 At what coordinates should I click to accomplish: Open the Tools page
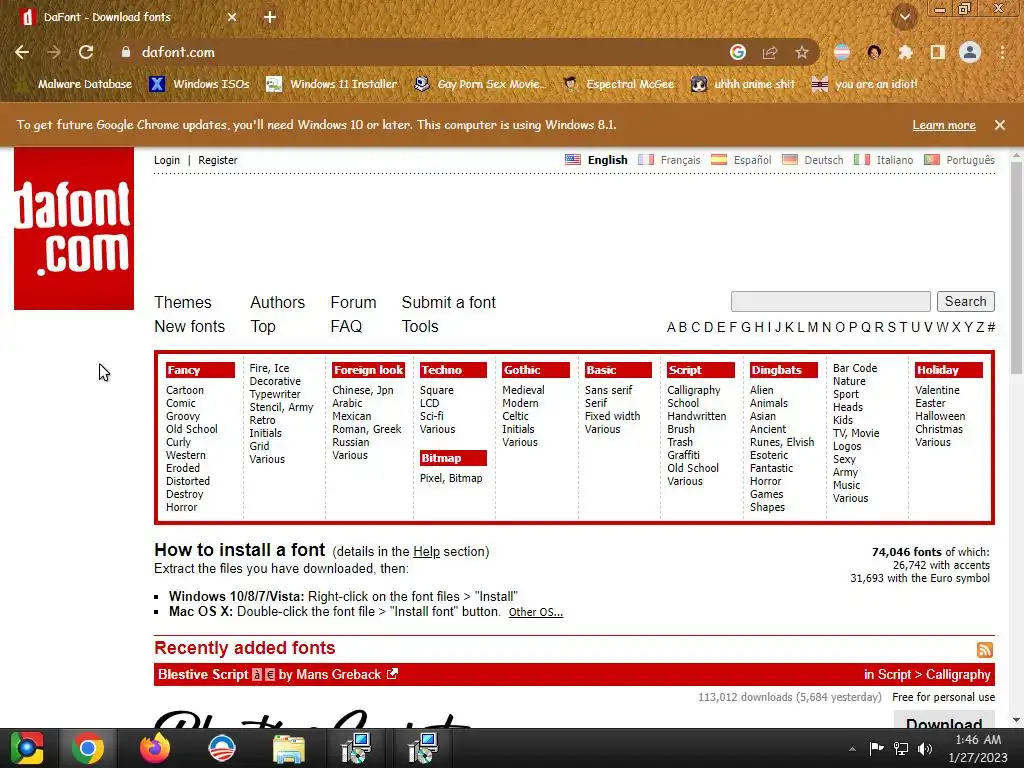point(420,327)
